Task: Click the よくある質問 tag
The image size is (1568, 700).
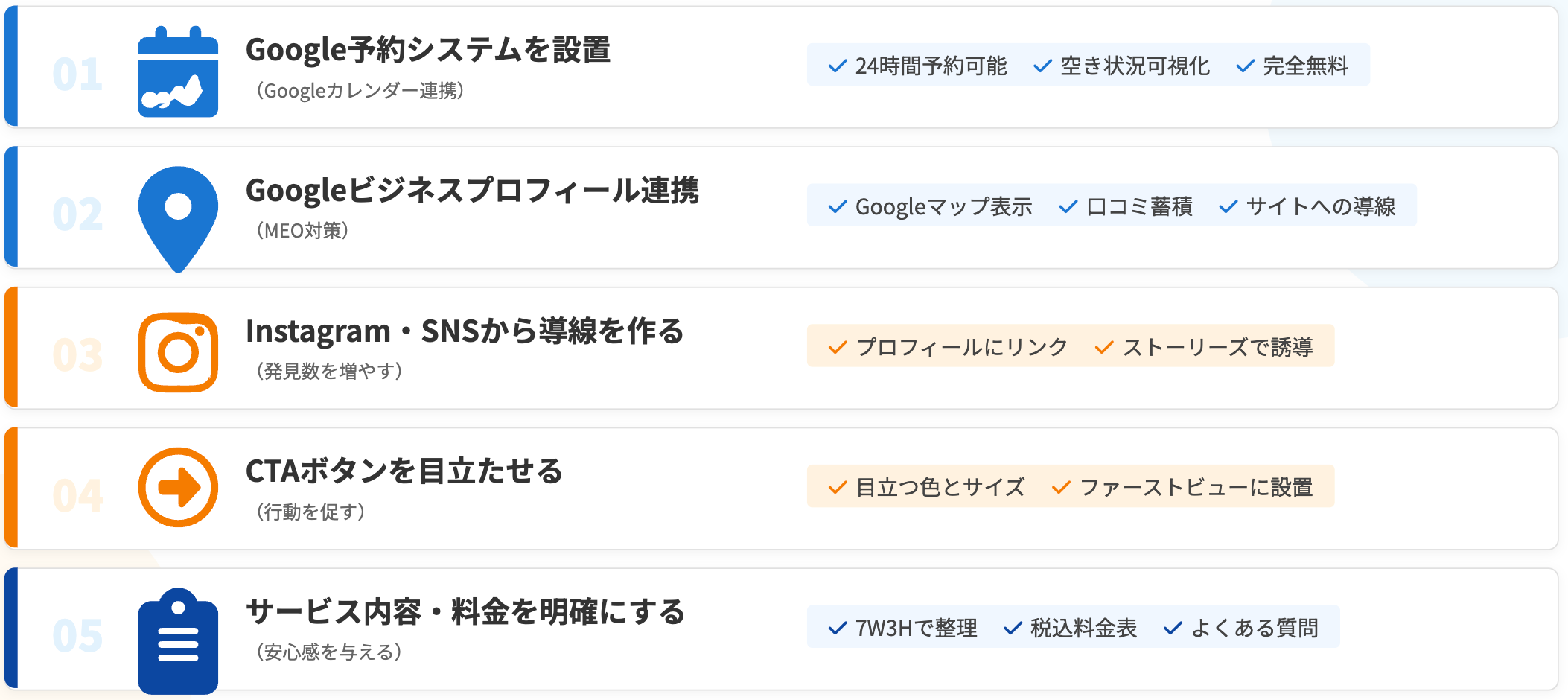Action: (1255, 629)
